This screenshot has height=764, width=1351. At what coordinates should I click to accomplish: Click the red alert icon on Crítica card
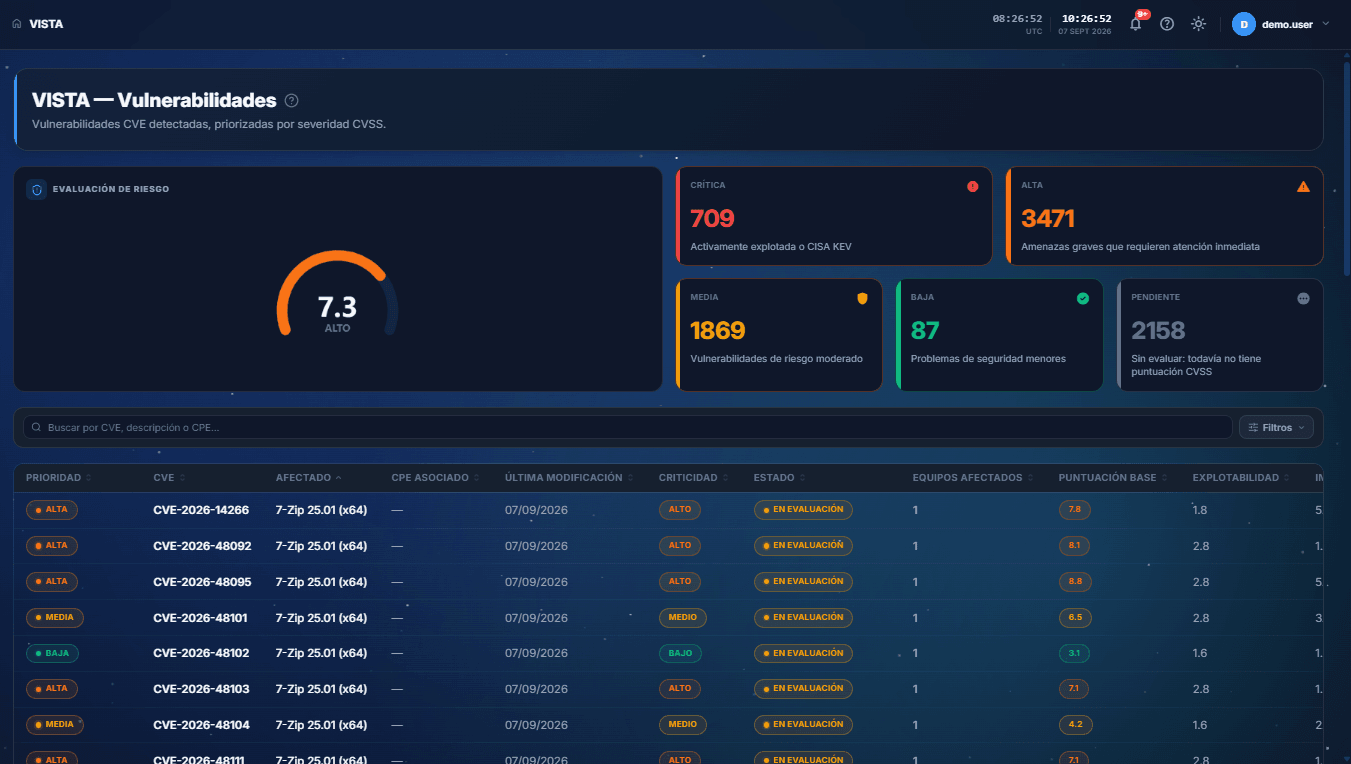point(973,186)
